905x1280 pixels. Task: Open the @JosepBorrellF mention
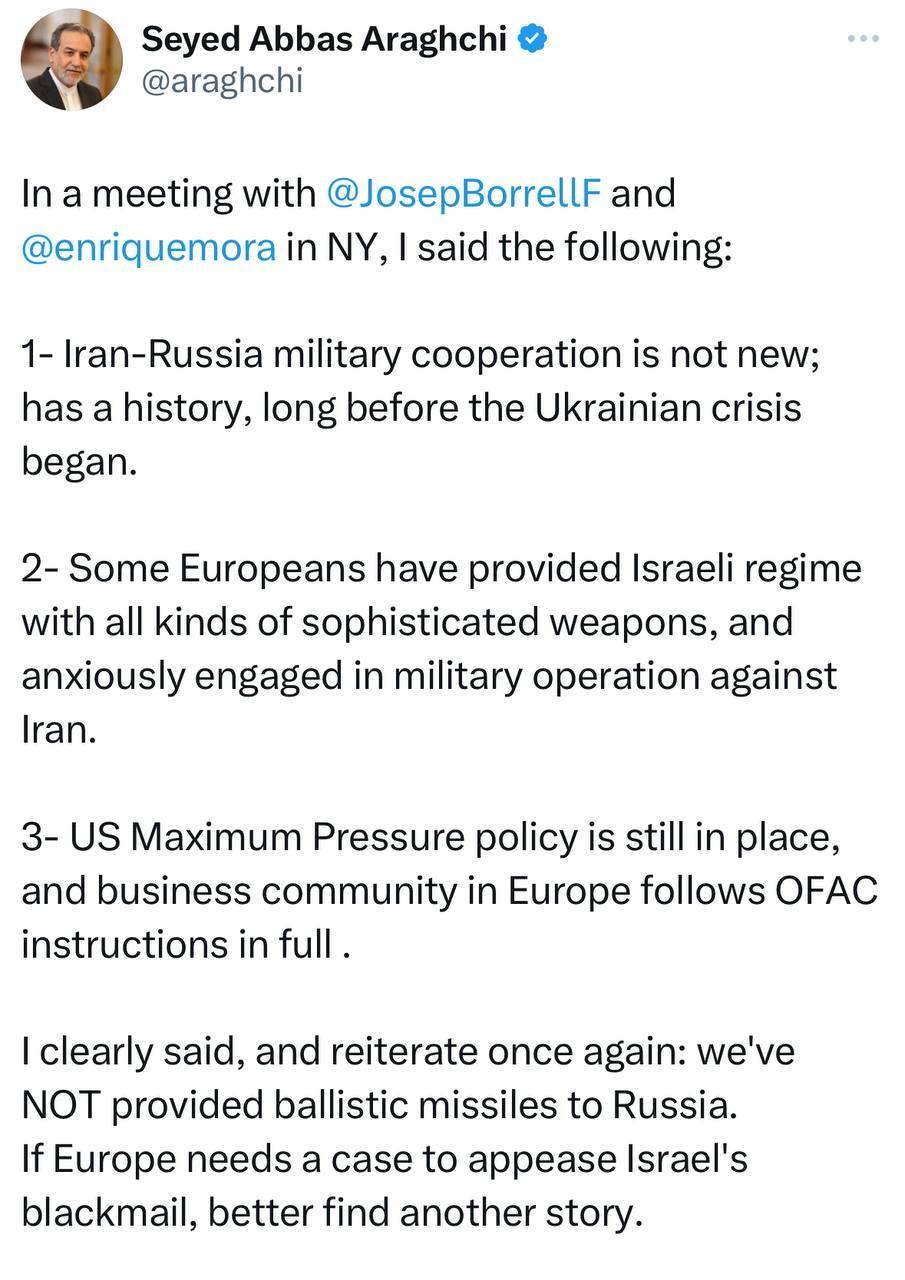[x=464, y=193]
